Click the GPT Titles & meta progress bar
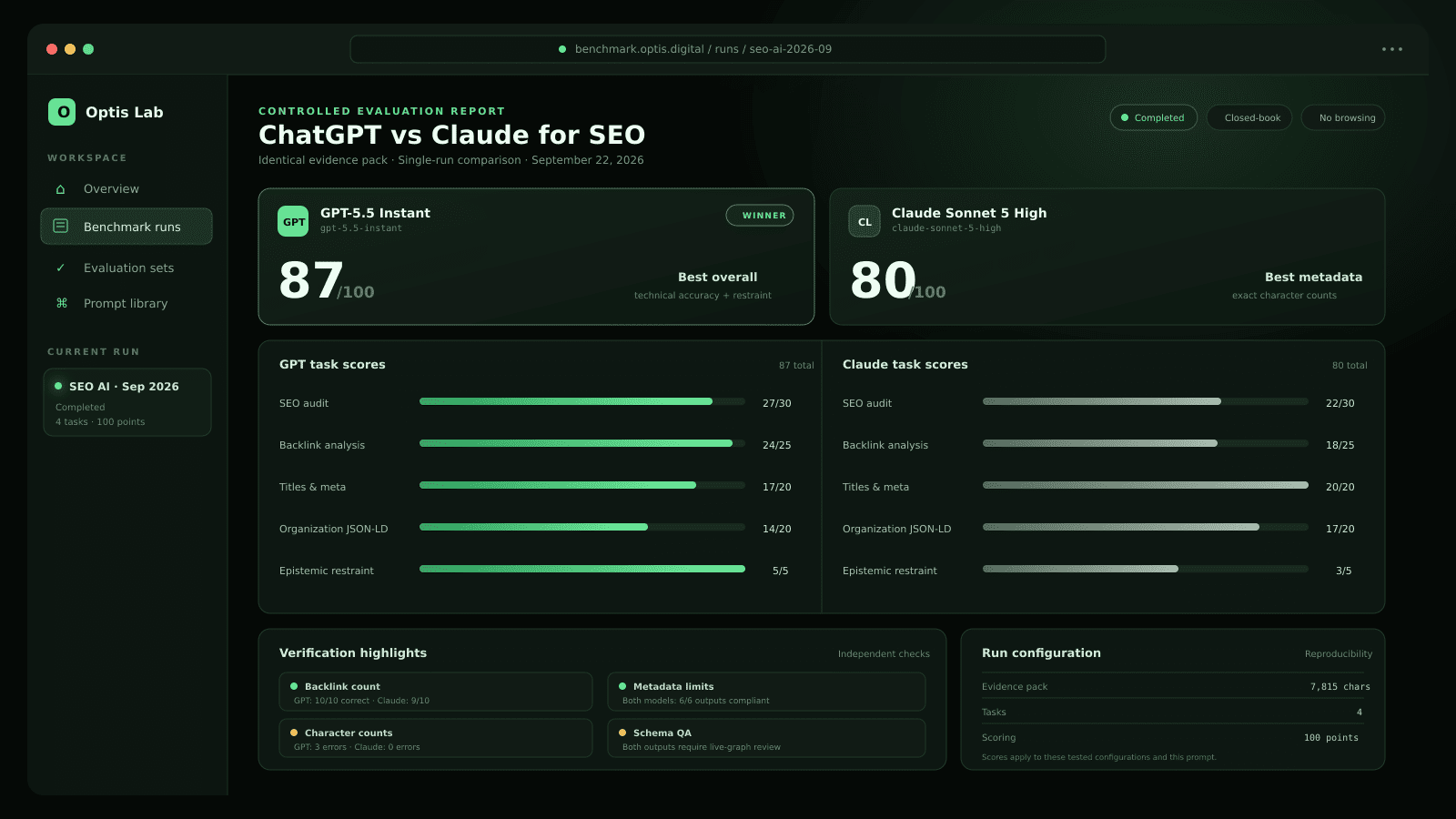The width and height of the screenshot is (1456, 819). click(582, 485)
